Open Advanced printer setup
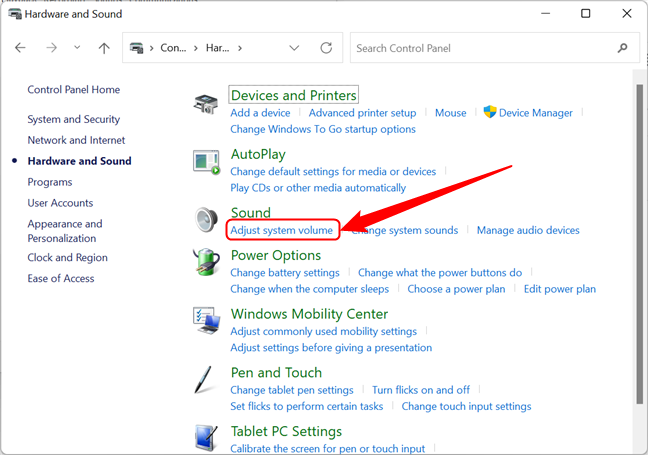 362,113
